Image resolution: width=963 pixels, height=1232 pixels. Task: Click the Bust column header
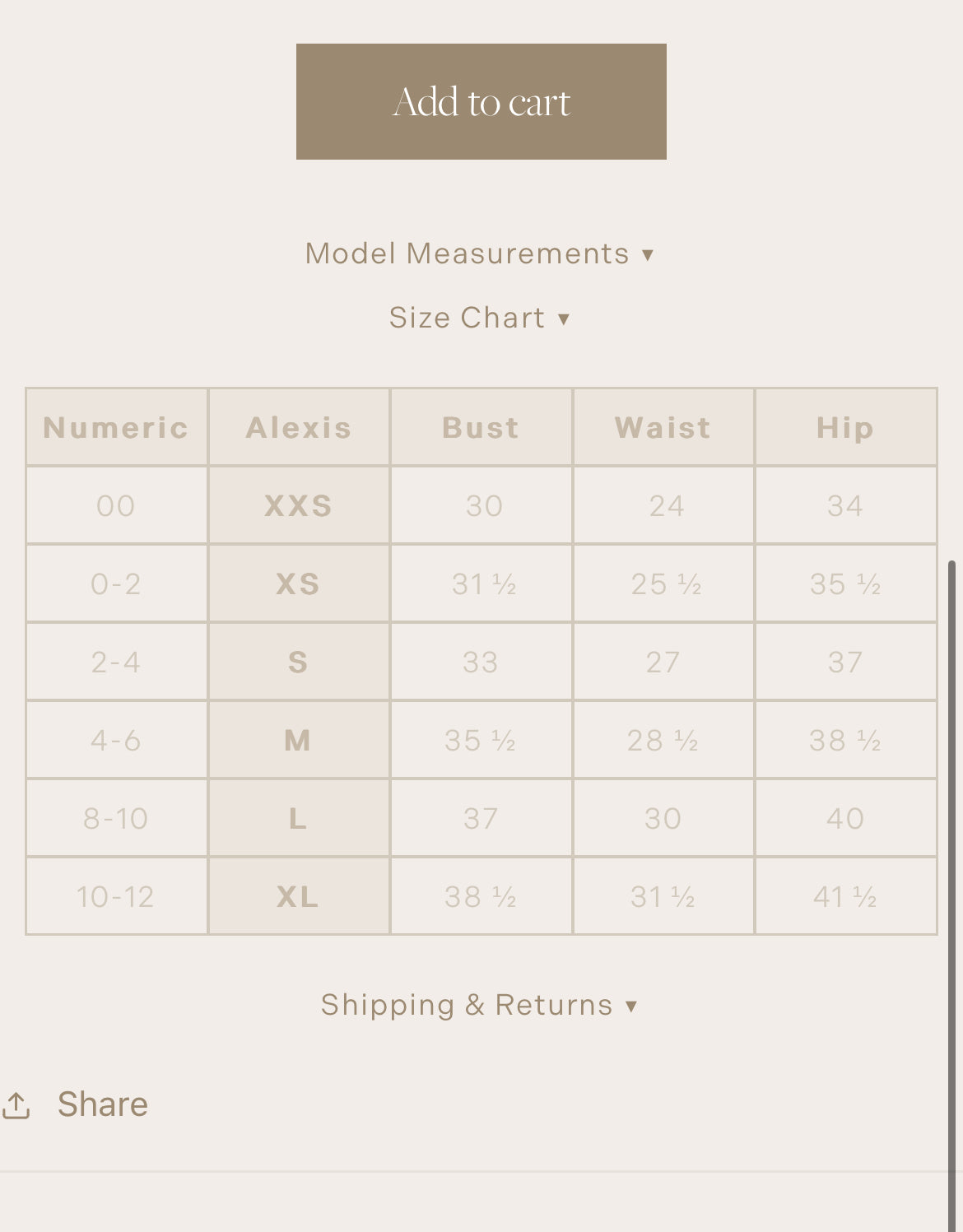(x=481, y=428)
